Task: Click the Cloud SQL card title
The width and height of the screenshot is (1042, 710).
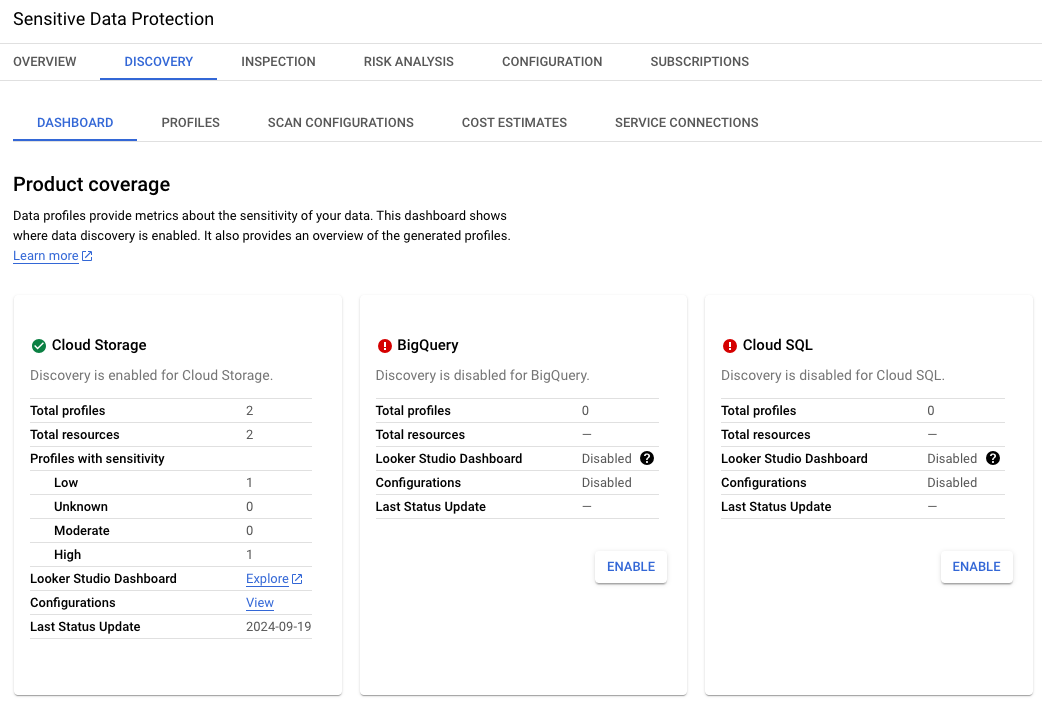Action: [x=778, y=345]
